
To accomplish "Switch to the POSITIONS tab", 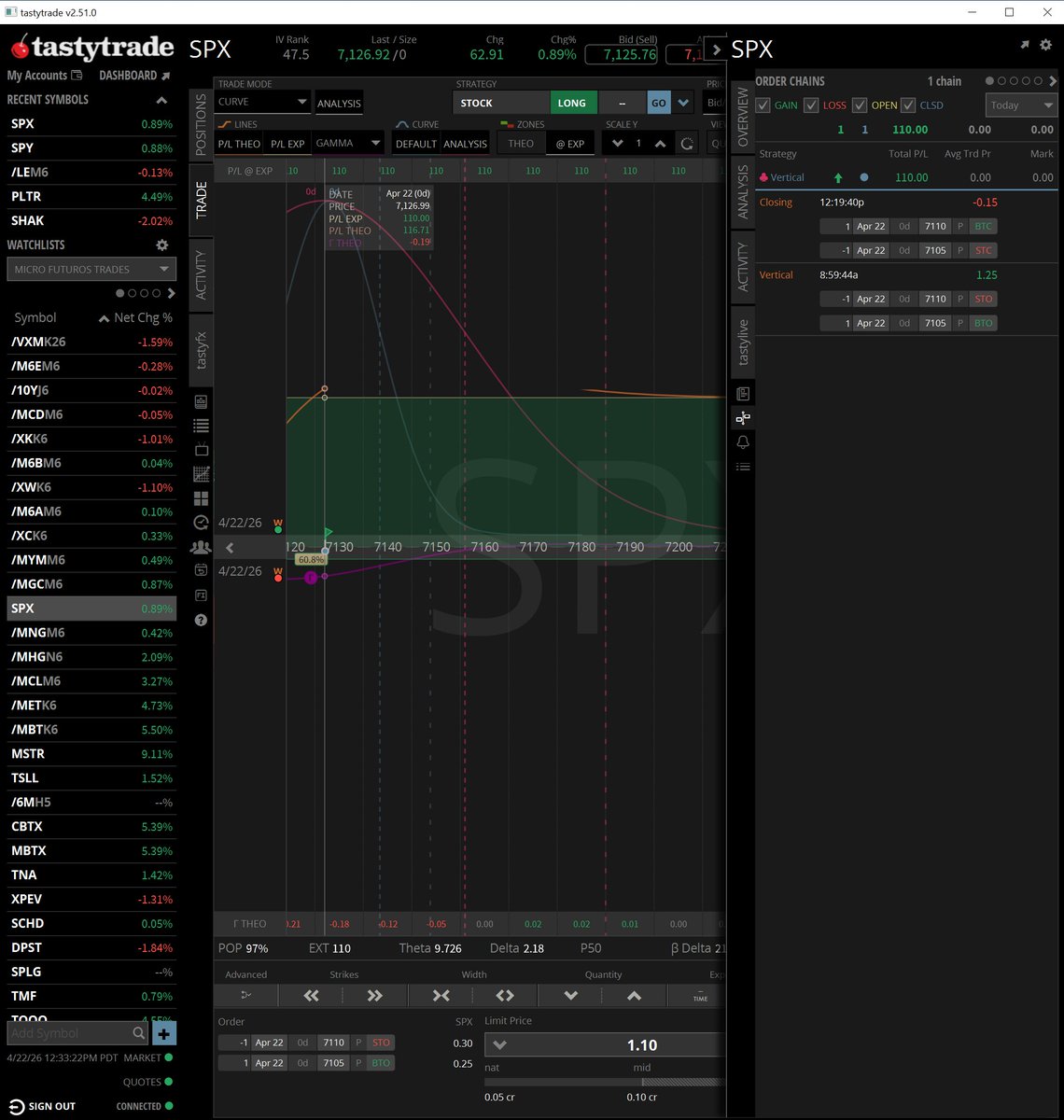I will [202, 126].
